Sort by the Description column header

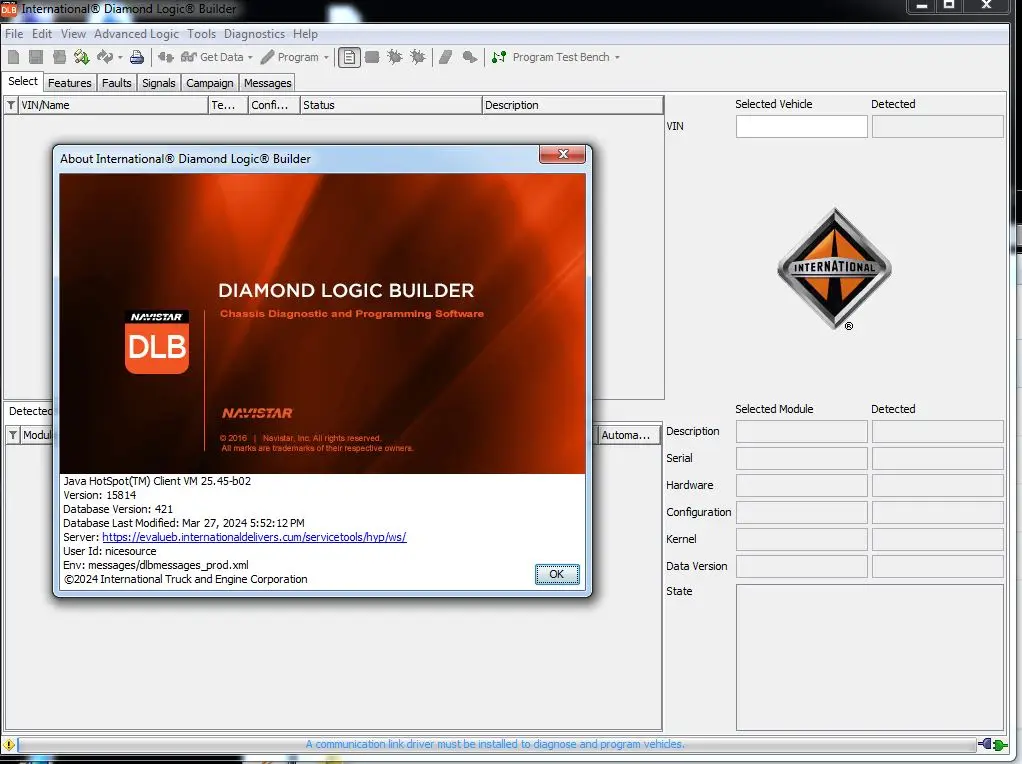[572, 105]
